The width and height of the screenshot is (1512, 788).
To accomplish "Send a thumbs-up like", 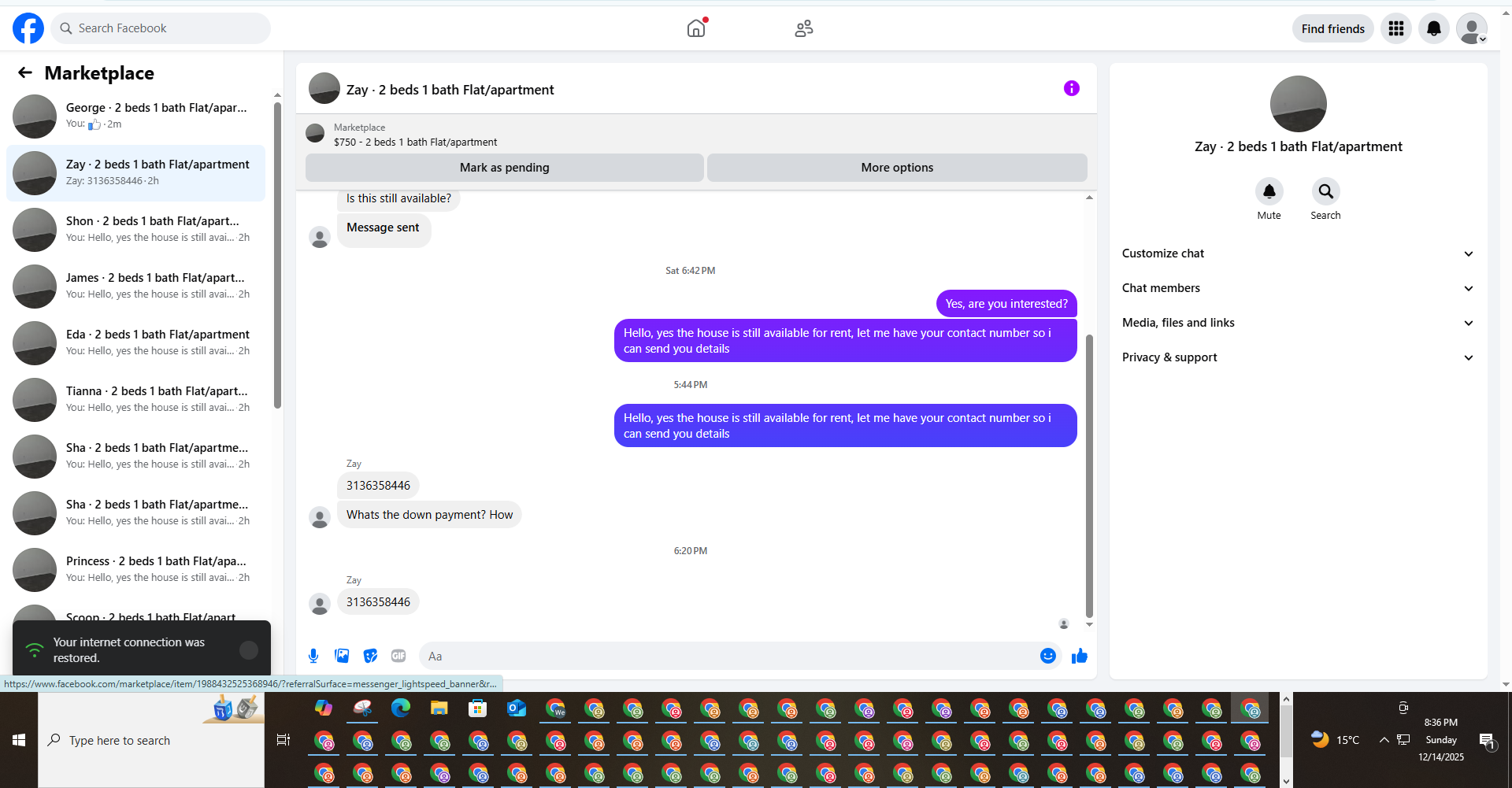I will (1080, 656).
